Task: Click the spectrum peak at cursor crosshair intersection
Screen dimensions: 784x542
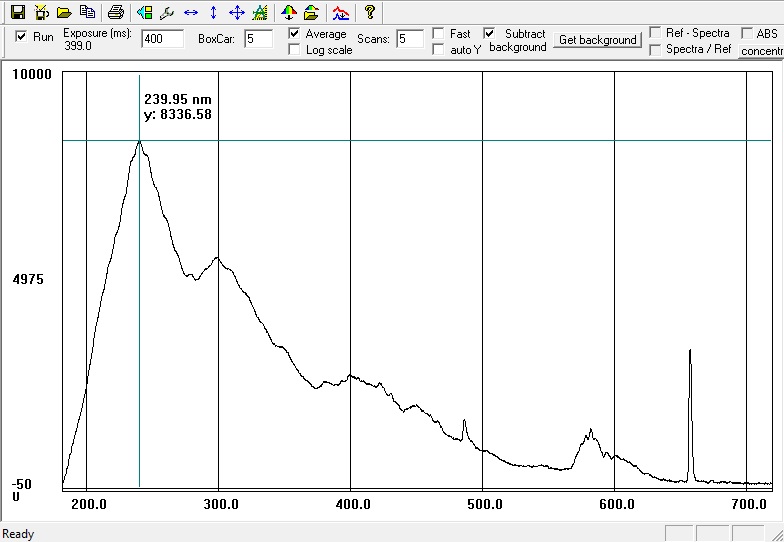Action: [x=140, y=141]
